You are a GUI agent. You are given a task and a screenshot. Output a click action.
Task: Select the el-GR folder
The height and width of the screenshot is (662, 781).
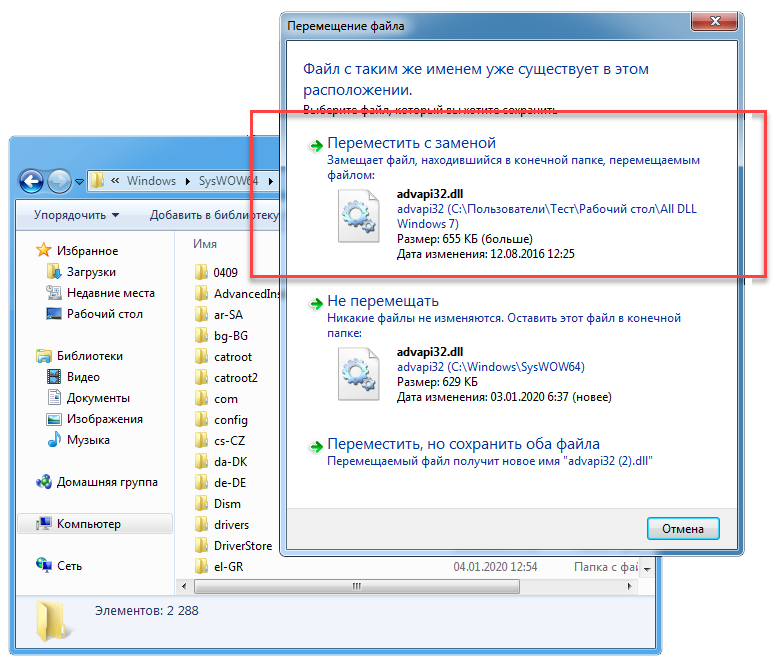click(x=228, y=566)
